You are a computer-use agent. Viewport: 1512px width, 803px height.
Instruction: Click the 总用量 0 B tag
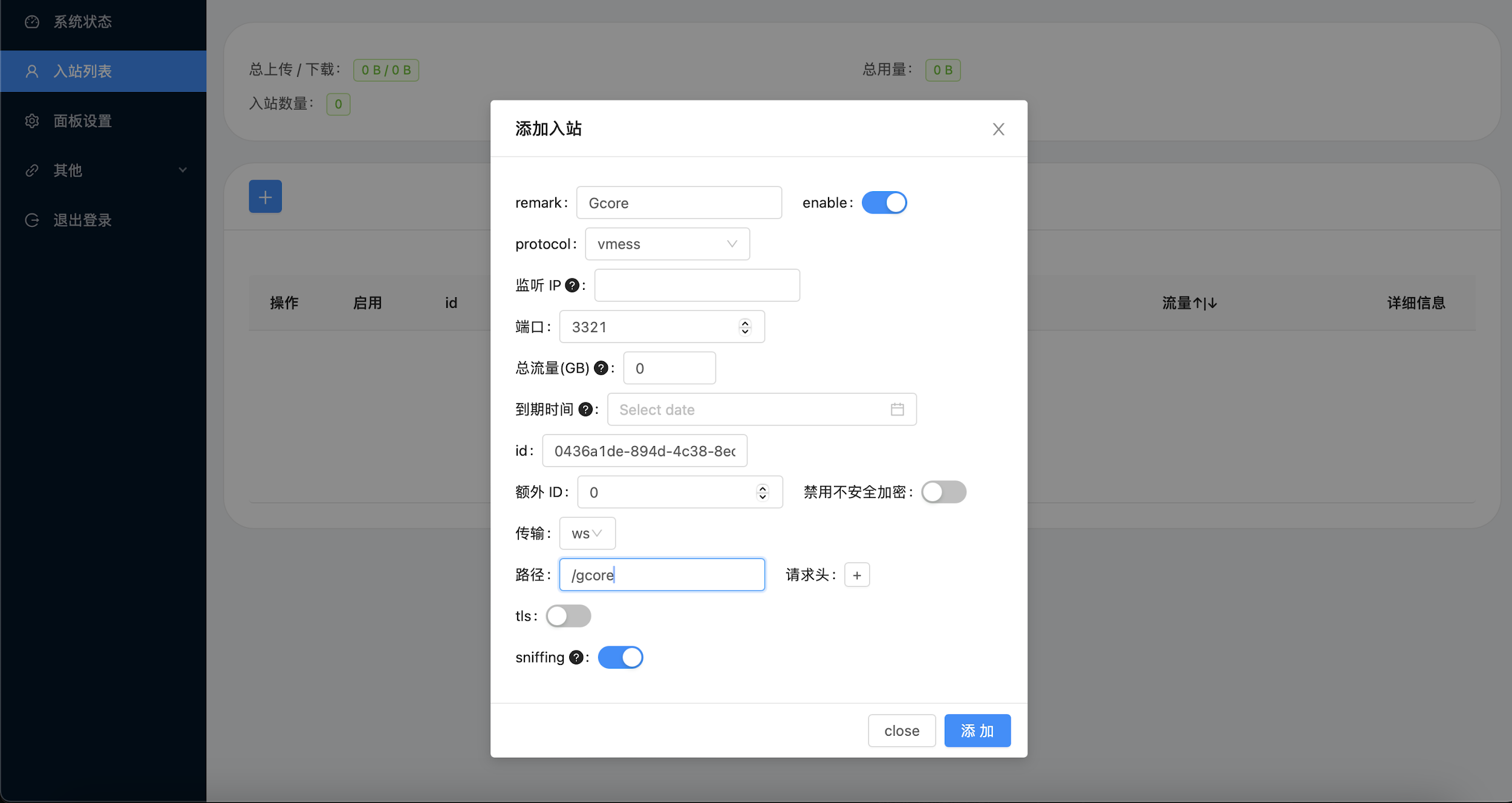click(x=943, y=70)
